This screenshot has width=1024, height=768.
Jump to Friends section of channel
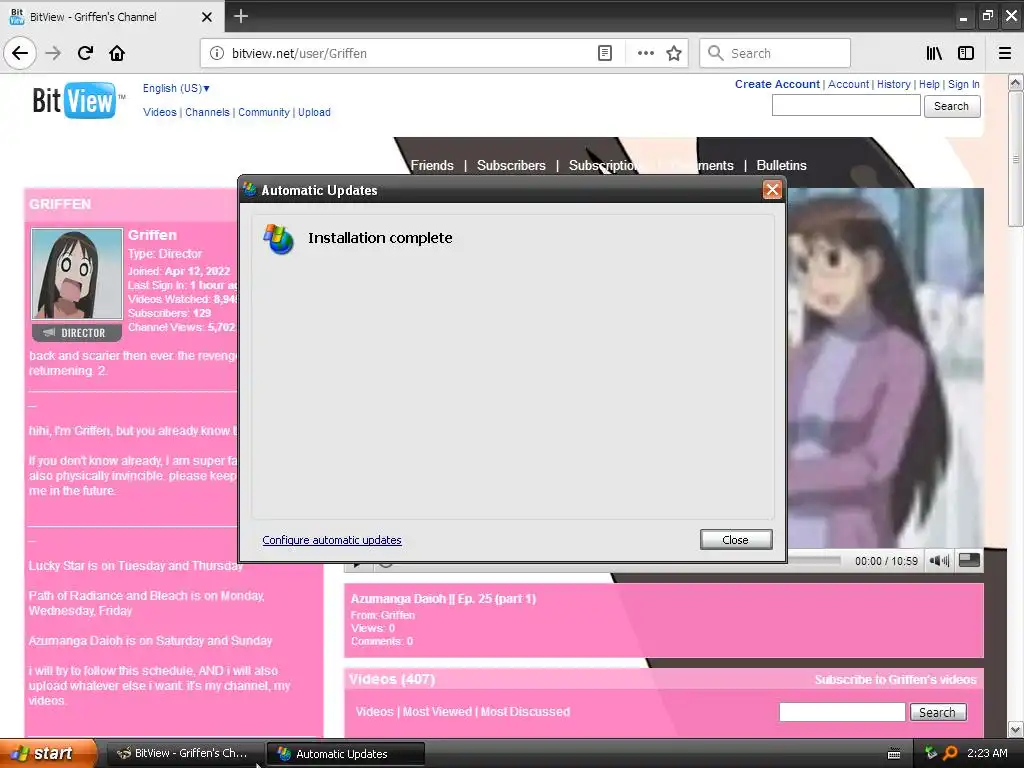[x=432, y=165]
